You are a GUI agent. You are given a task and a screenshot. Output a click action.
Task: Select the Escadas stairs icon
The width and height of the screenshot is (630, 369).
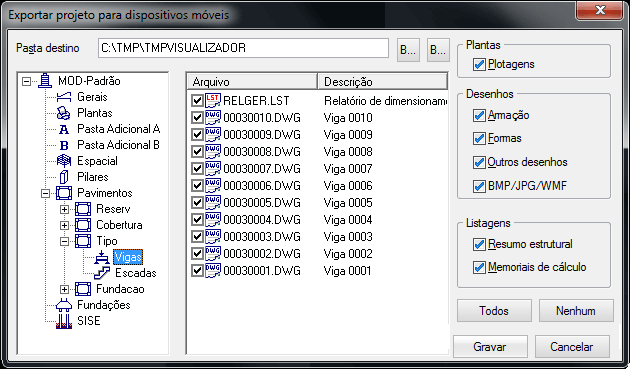coord(102,273)
